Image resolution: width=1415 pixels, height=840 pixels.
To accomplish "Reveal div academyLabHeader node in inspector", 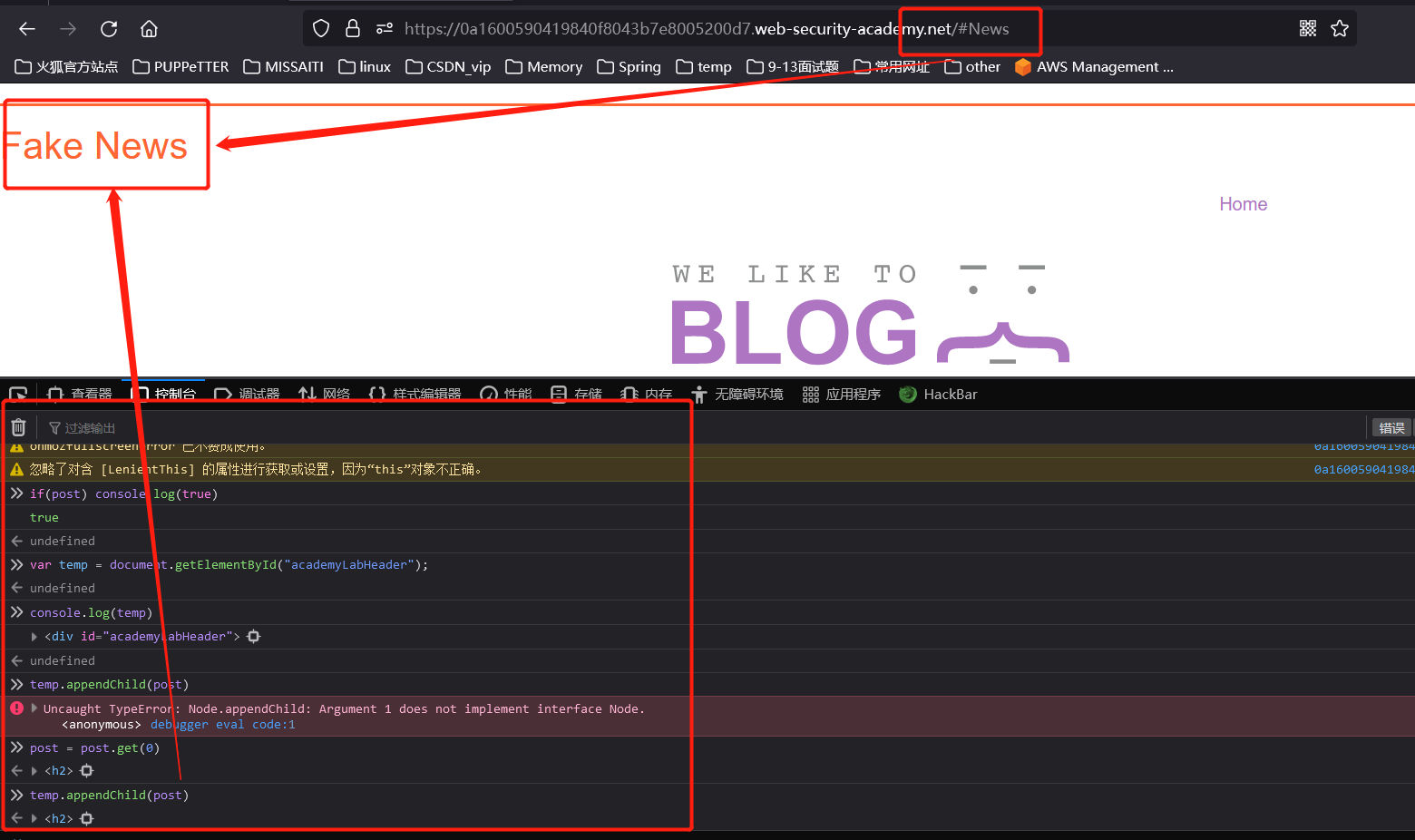I will (254, 637).
